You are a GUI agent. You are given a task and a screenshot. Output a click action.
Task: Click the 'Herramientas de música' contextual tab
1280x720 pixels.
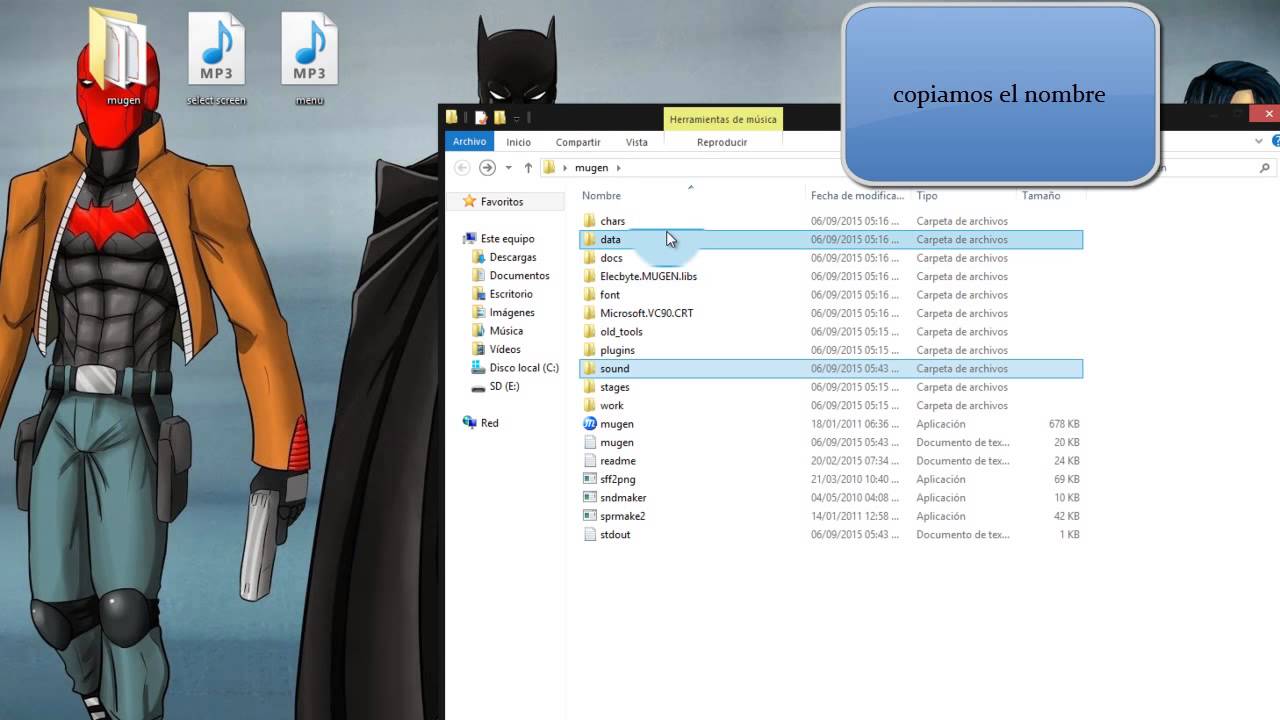pos(723,119)
